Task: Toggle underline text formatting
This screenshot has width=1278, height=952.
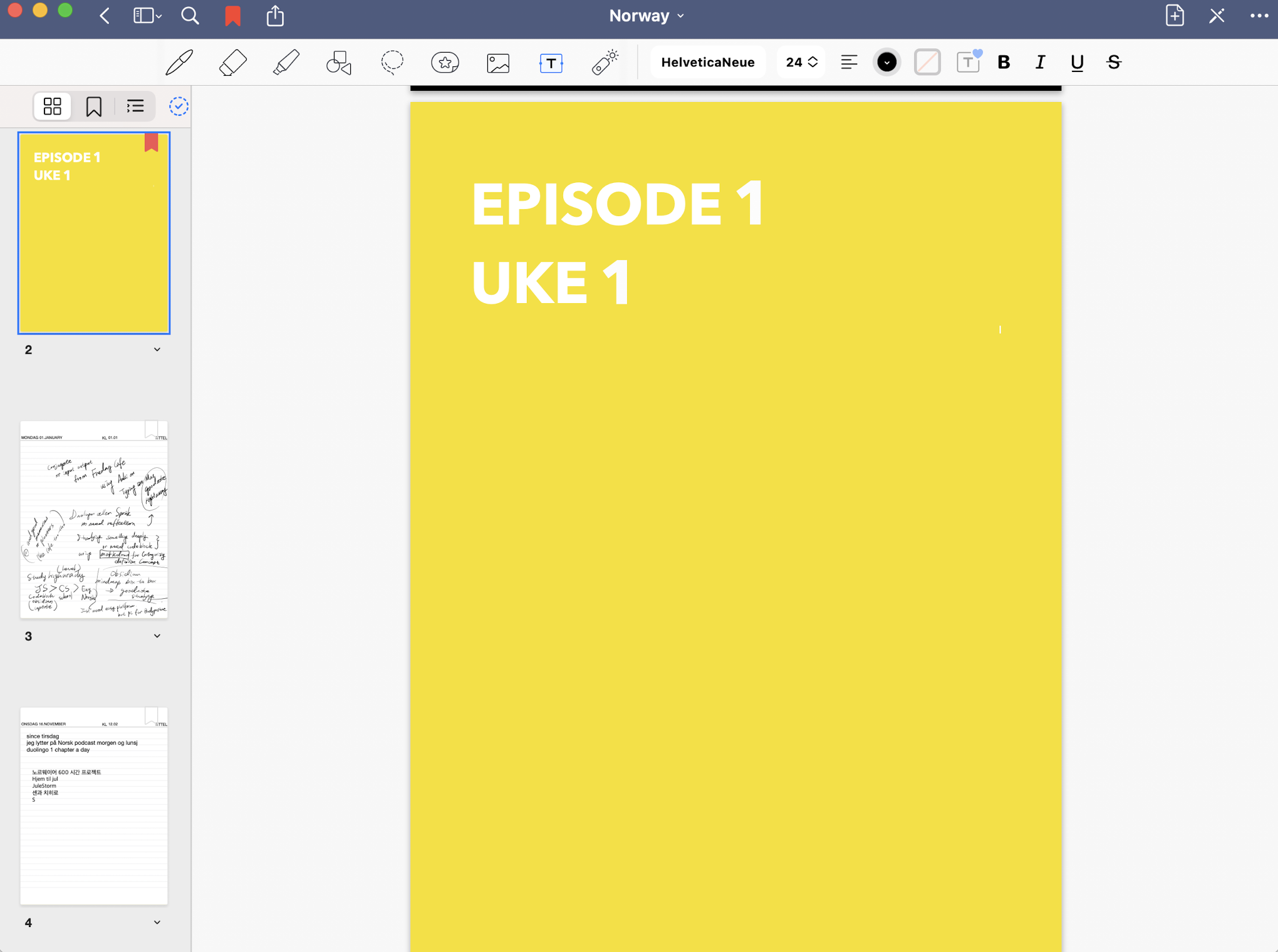Action: pyautogui.click(x=1077, y=62)
